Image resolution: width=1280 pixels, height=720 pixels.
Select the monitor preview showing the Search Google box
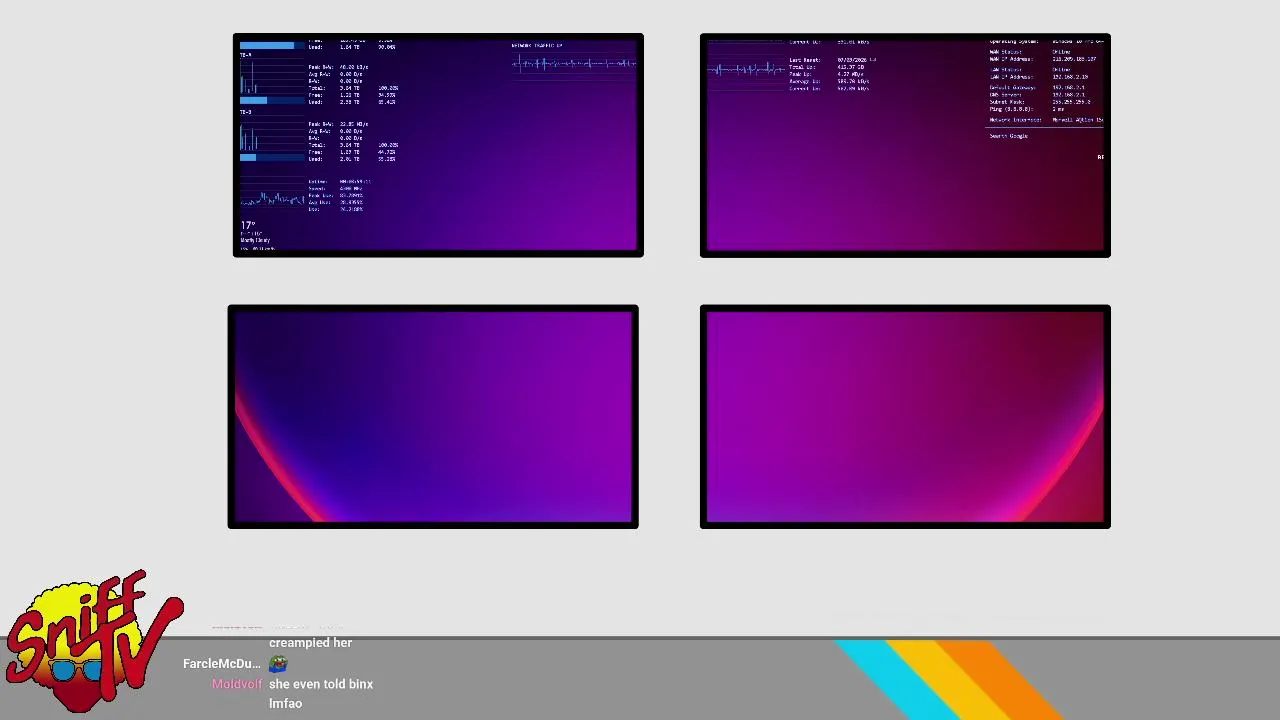[x=905, y=145]
